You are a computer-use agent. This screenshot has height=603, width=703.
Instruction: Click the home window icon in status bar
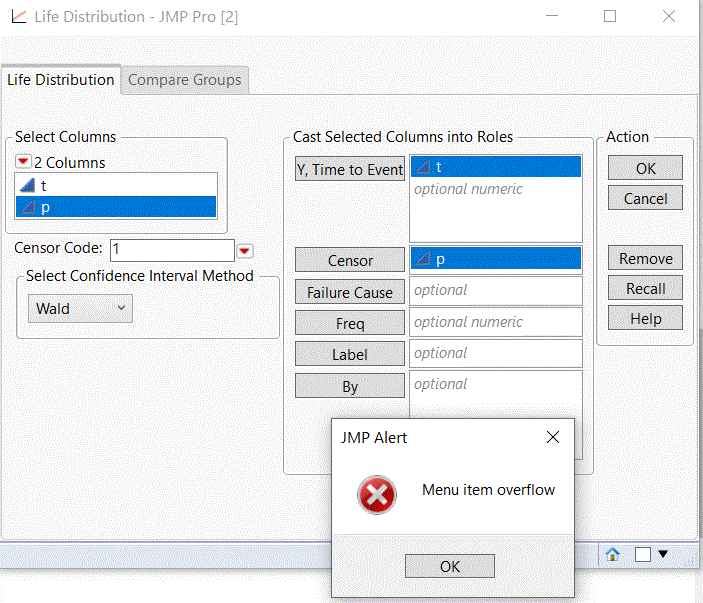(x=613, y=554)
